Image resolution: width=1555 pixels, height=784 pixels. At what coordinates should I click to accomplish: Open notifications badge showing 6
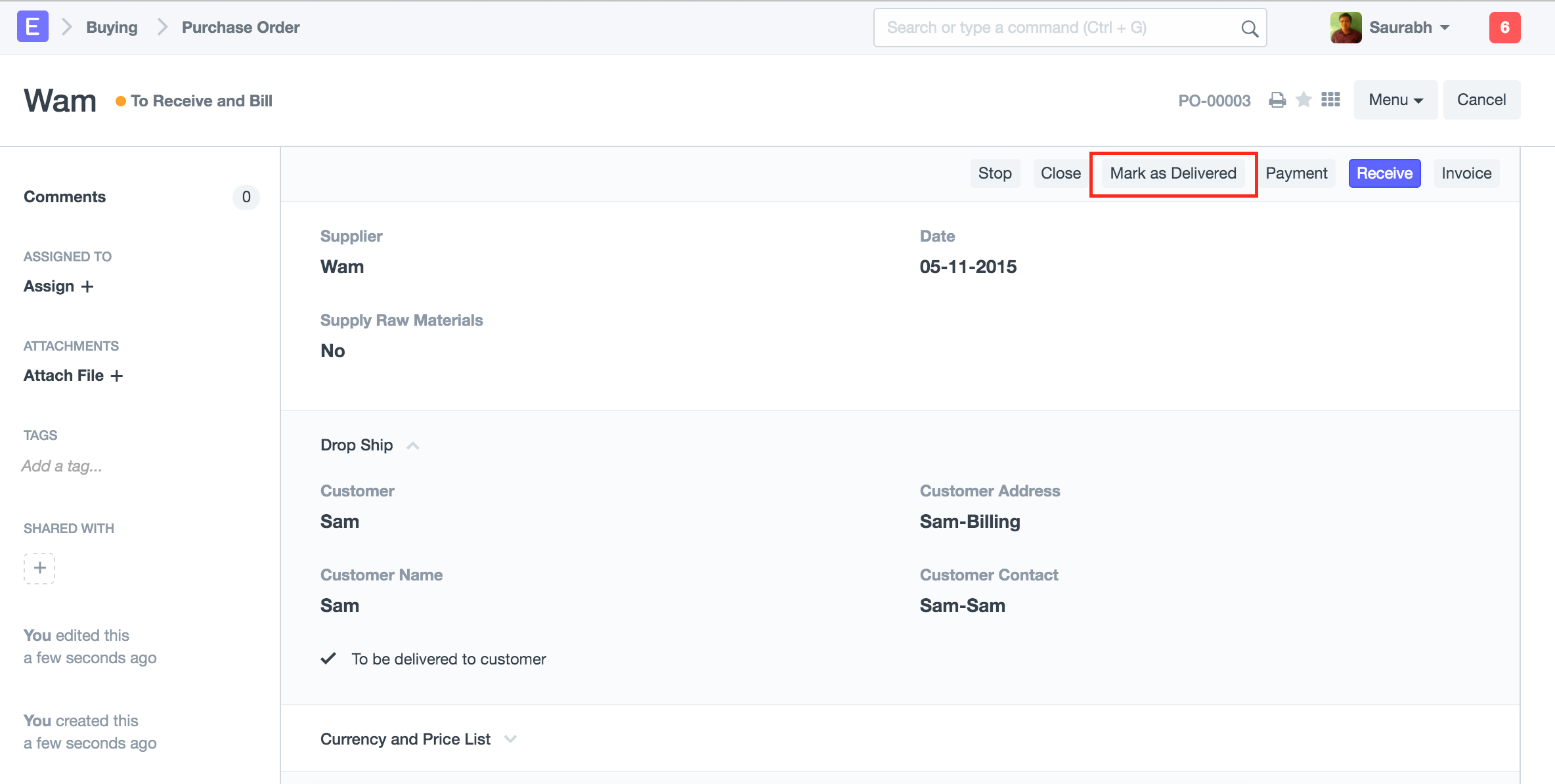(x=1504, y=28)
